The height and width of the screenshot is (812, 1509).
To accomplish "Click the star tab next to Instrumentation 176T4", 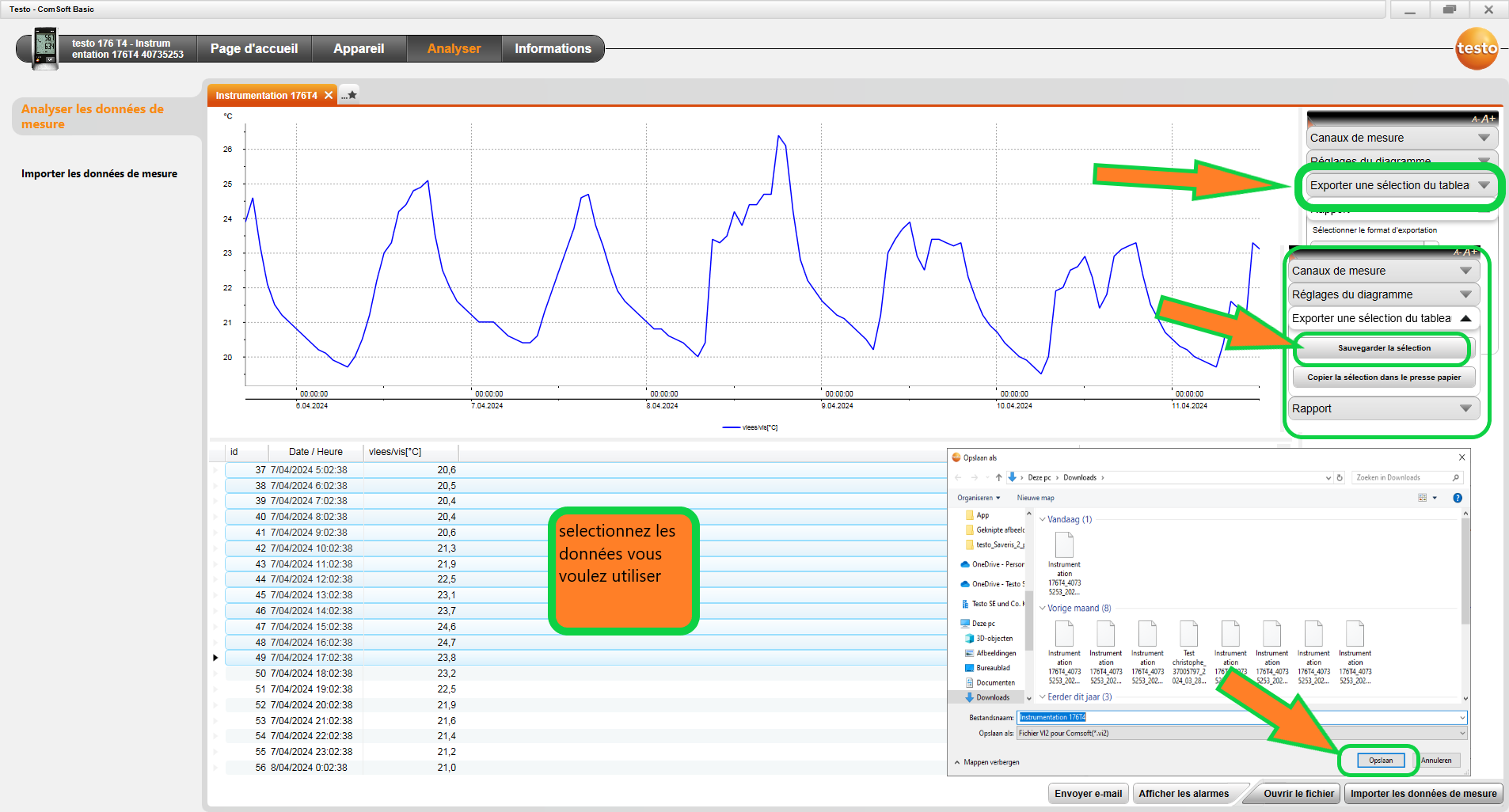I will click(349, 95).
